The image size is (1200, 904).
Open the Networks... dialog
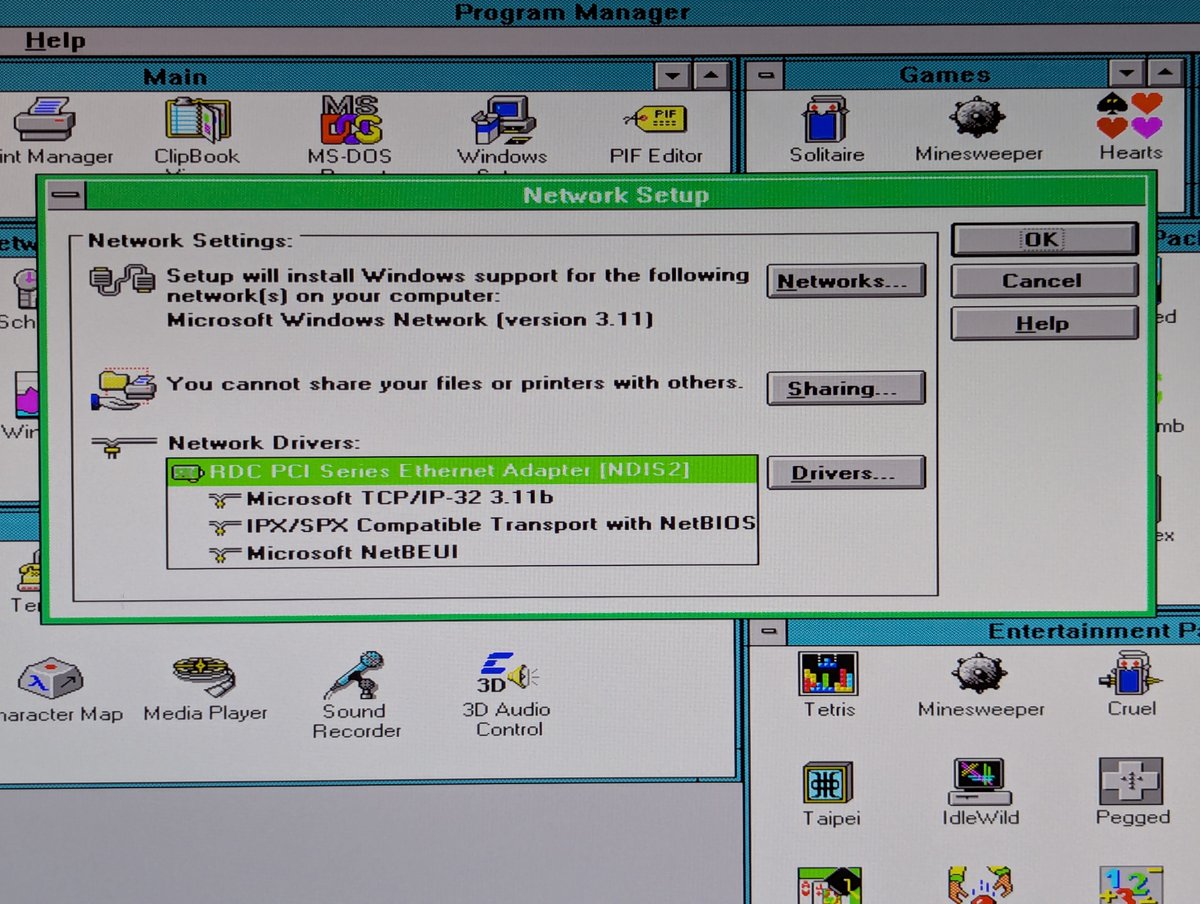pyautogui.click(x=845, y=281)
